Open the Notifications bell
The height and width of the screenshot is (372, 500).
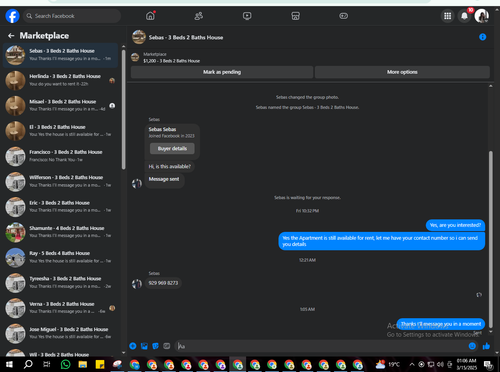[464, 16]
